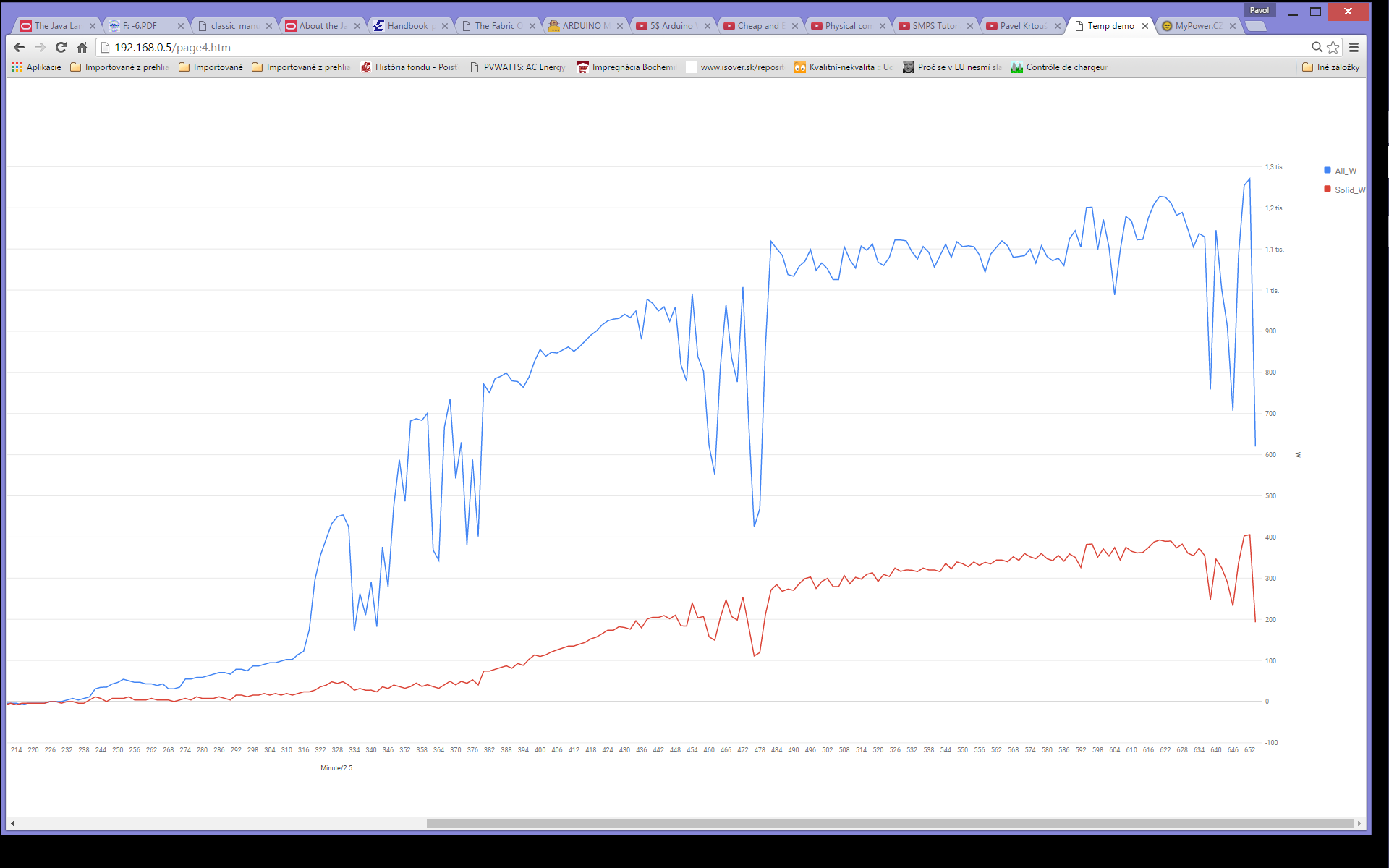1389x868 pixels.
Task: Close the Chrome window
Action: point(1348,12)
